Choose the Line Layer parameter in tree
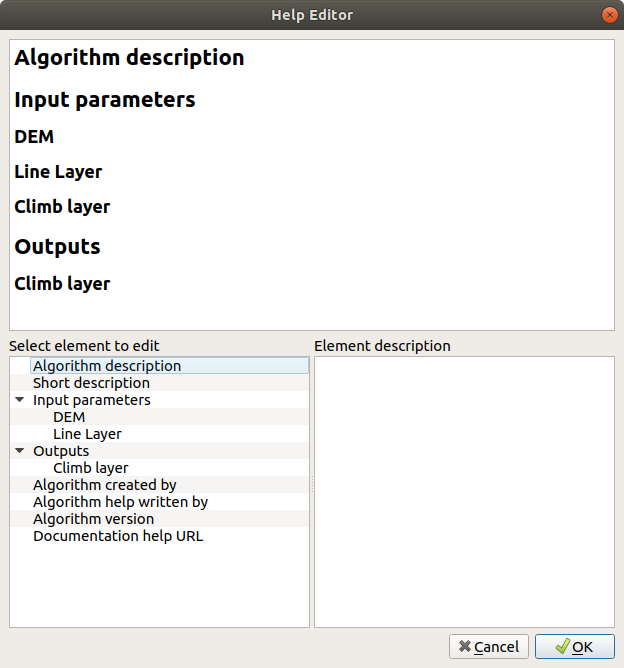This screenshot has width=624, height=668. [x=87, y=434]
